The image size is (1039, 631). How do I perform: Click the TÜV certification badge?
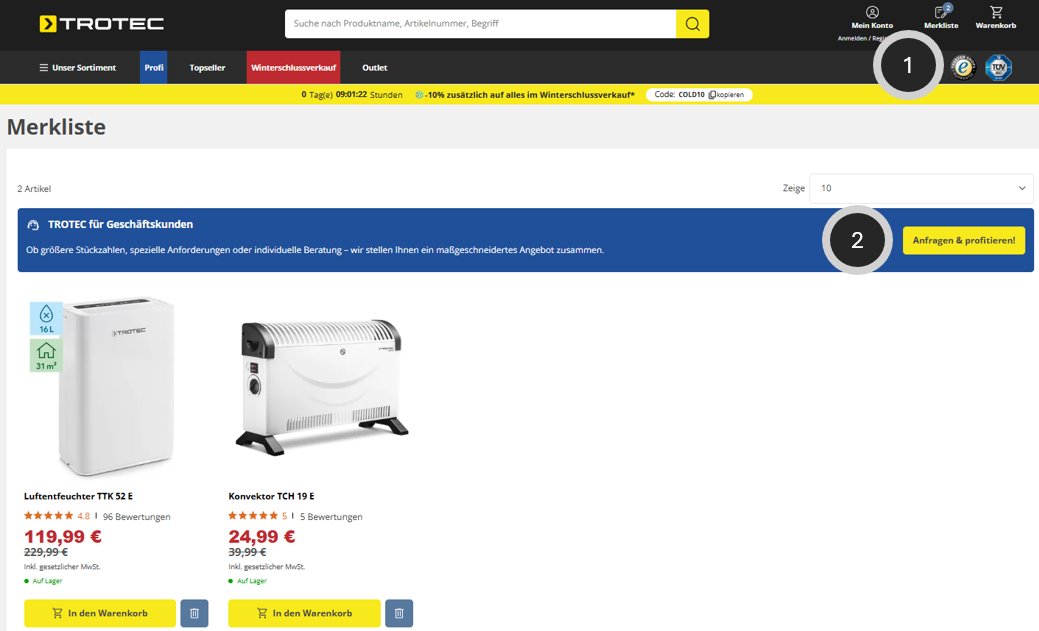point(999,68)
